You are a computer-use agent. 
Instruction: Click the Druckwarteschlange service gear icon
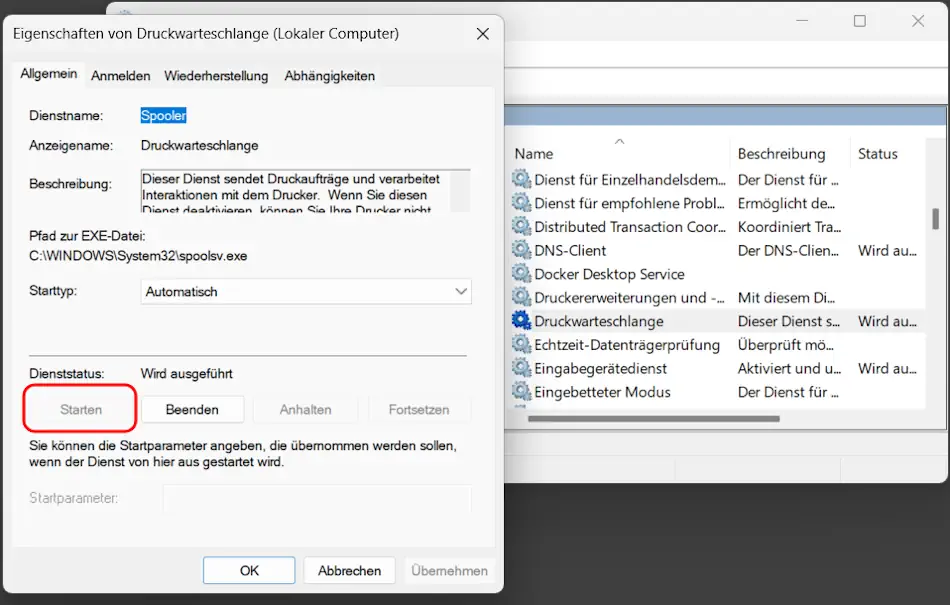click(521, 321)
